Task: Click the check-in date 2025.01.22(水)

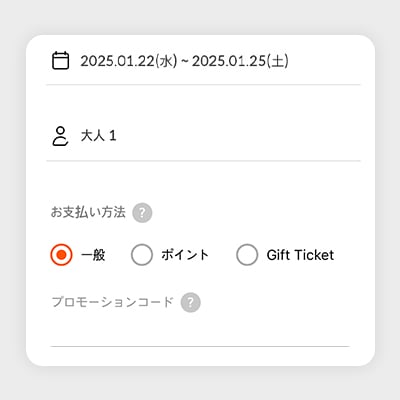Action: coord(129,61)
